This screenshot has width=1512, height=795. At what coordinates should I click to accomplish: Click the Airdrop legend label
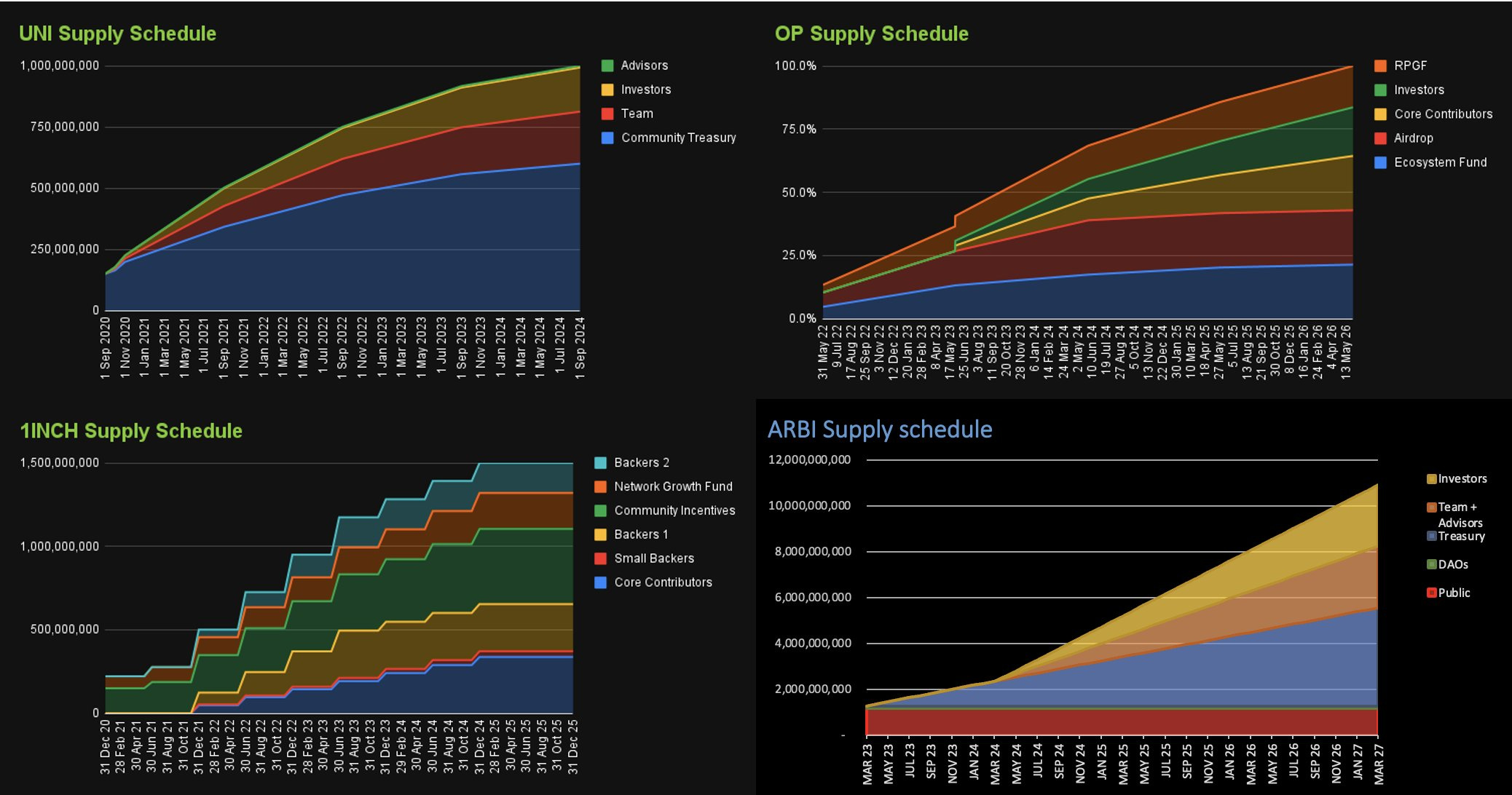[x=1414, y=138]
